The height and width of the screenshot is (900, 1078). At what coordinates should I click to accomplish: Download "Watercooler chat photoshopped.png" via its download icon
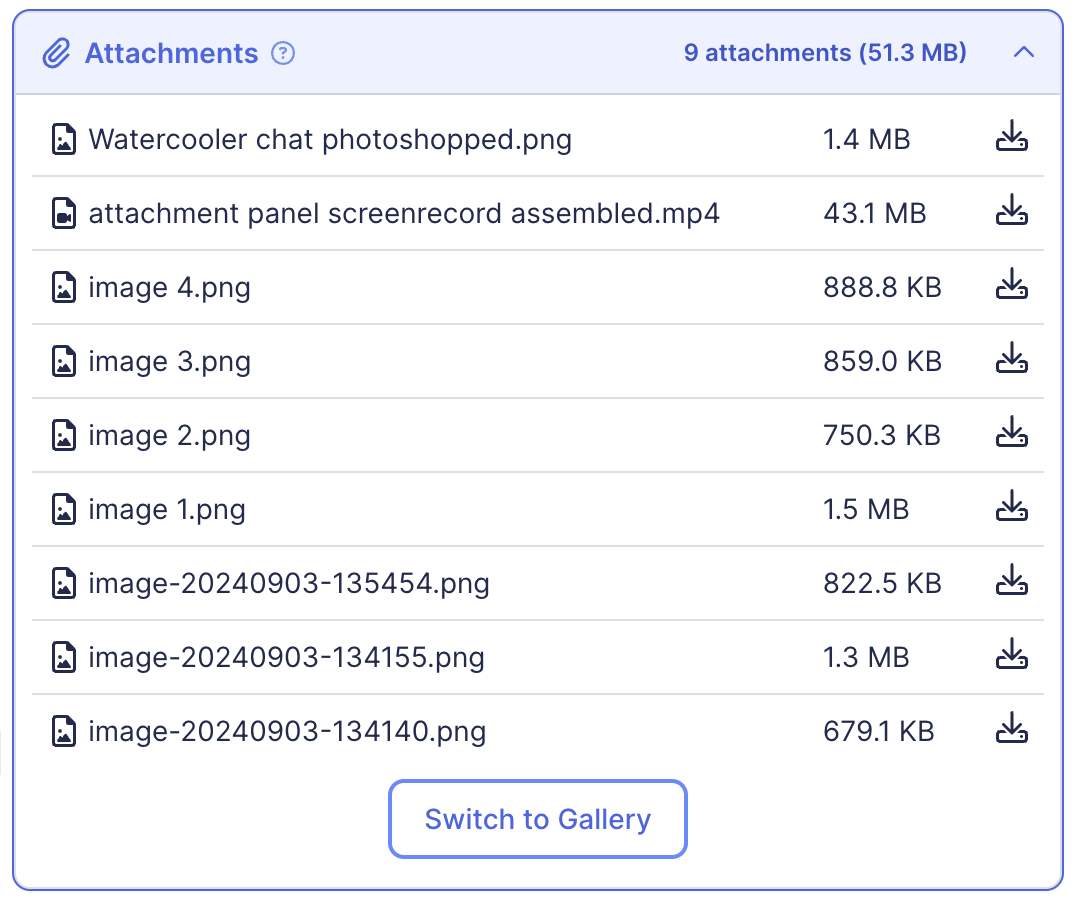[x=1011, y=137]
